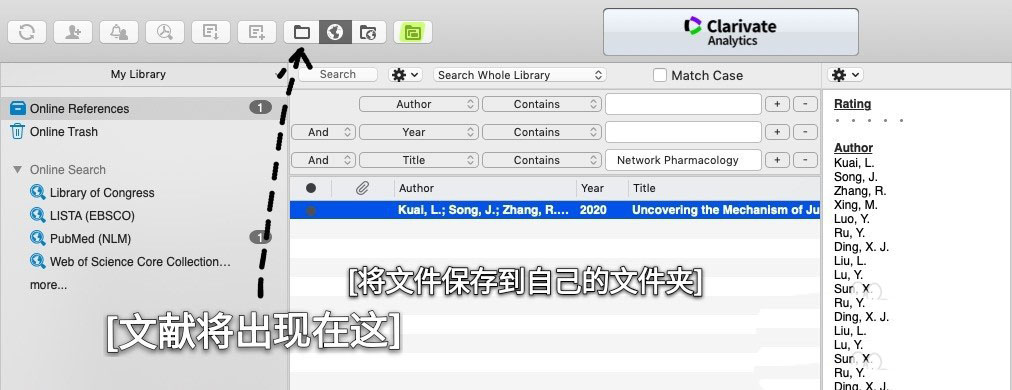Open the reference panel gear menu
This screenshot has height=390, width=1012.
coord(845,75)
